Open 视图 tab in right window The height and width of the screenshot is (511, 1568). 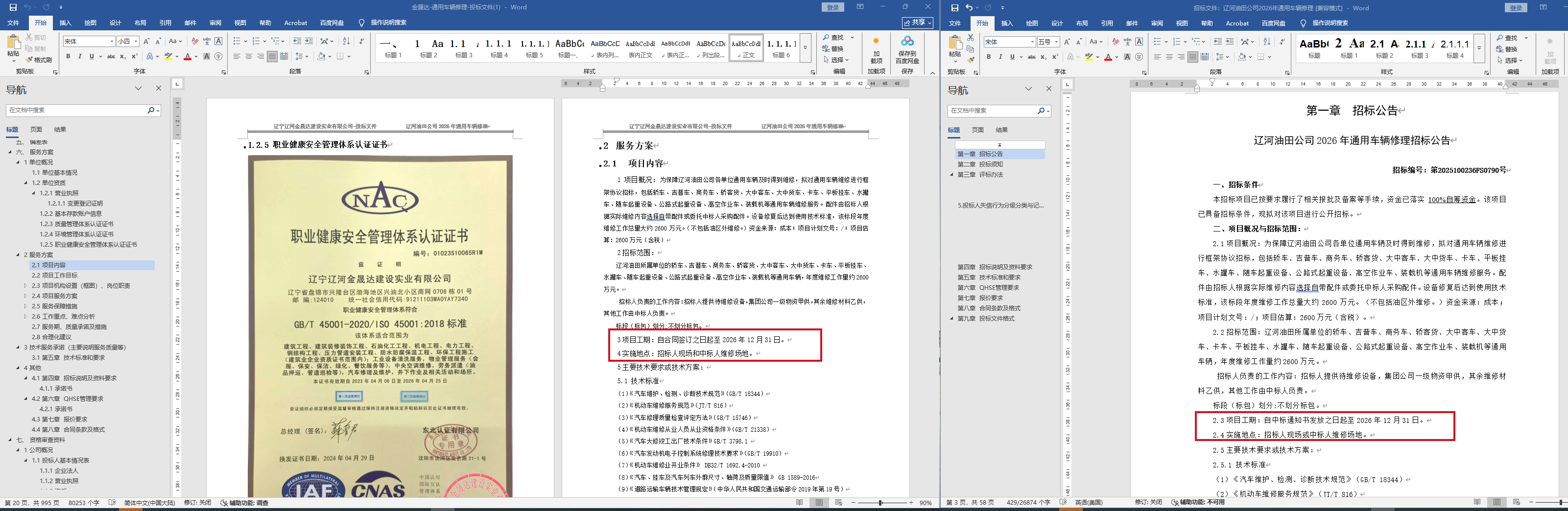point(1182,23)
